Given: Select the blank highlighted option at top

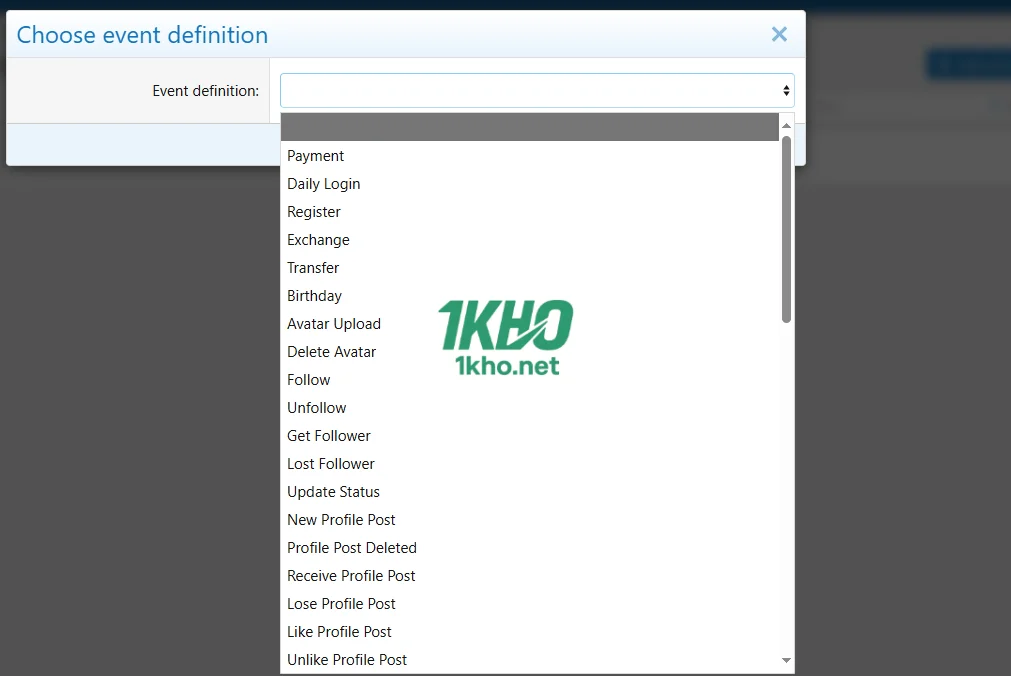Looking at the screenshot, I should (x=529, y=127).
